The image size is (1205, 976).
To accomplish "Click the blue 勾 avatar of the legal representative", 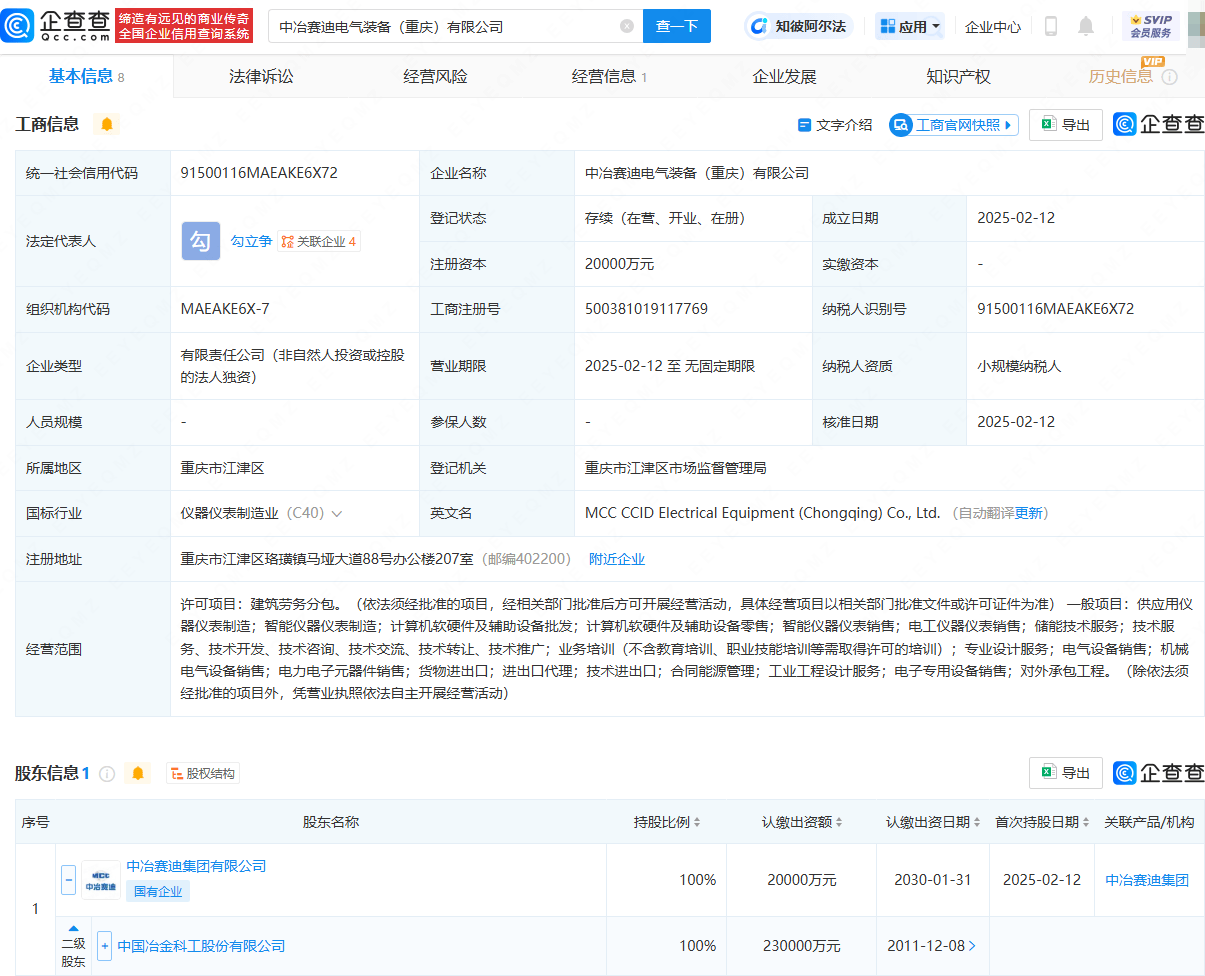I will [x=201, y=241].
